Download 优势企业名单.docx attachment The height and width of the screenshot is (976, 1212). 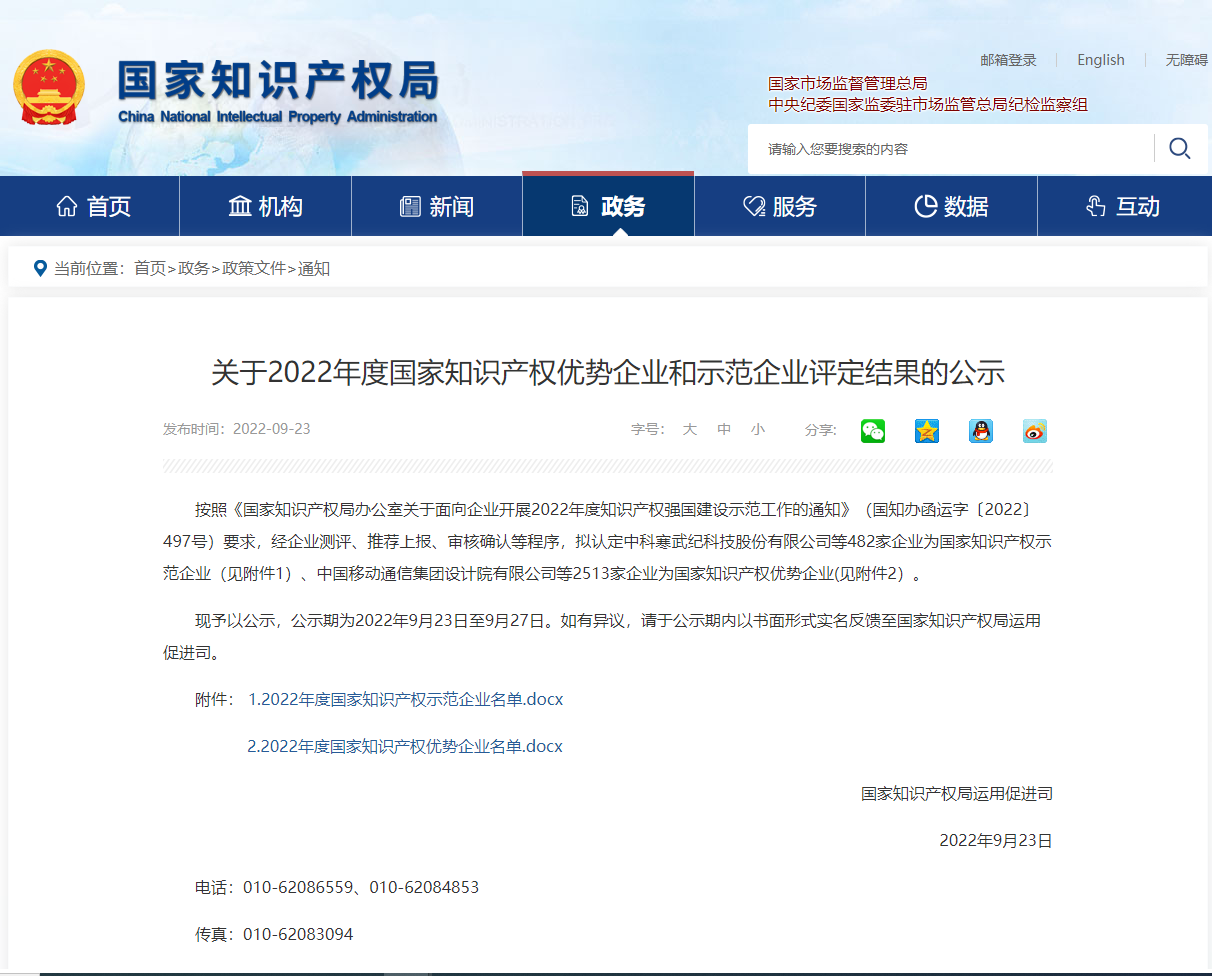click(x=405, y=746)
